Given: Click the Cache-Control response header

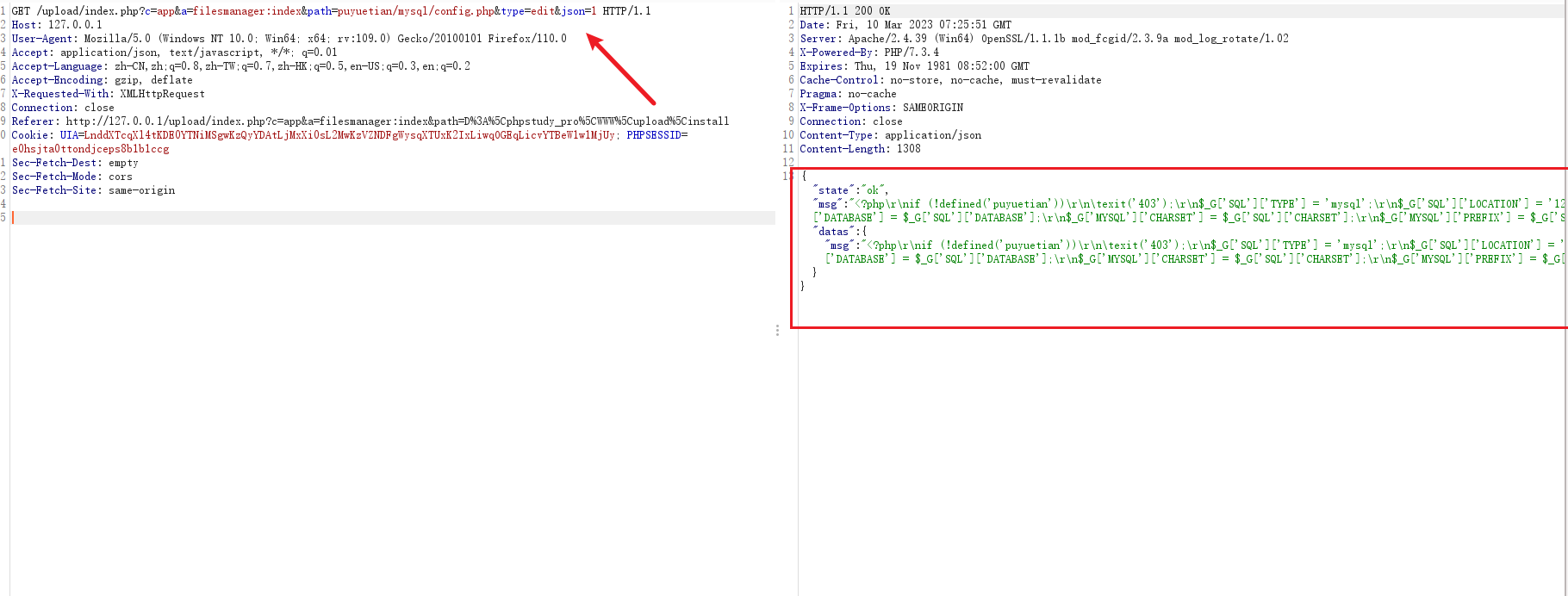Looking at the screenshot, I should point(950,80).
